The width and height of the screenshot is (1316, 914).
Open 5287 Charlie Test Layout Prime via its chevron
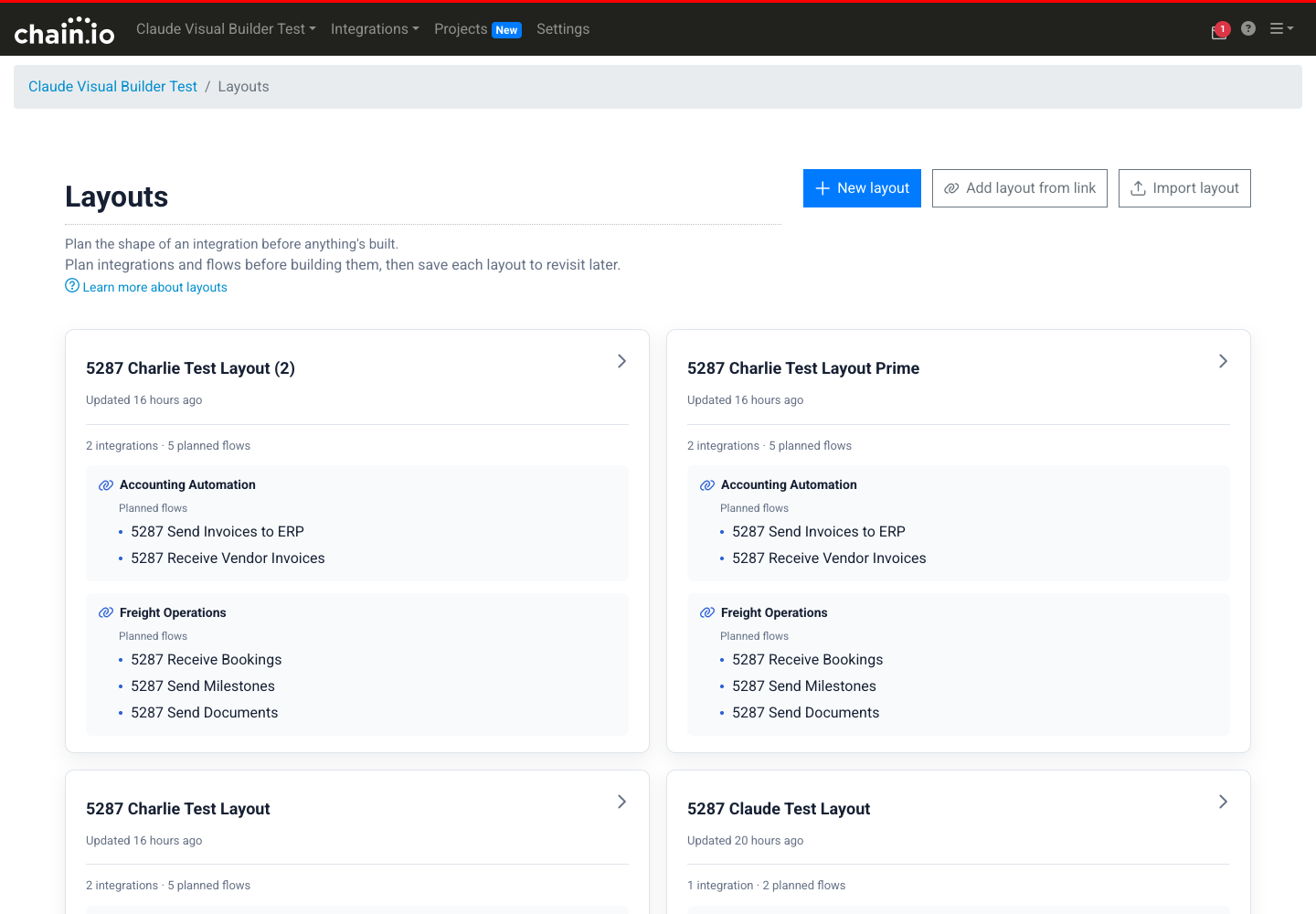coord(1223,361)
